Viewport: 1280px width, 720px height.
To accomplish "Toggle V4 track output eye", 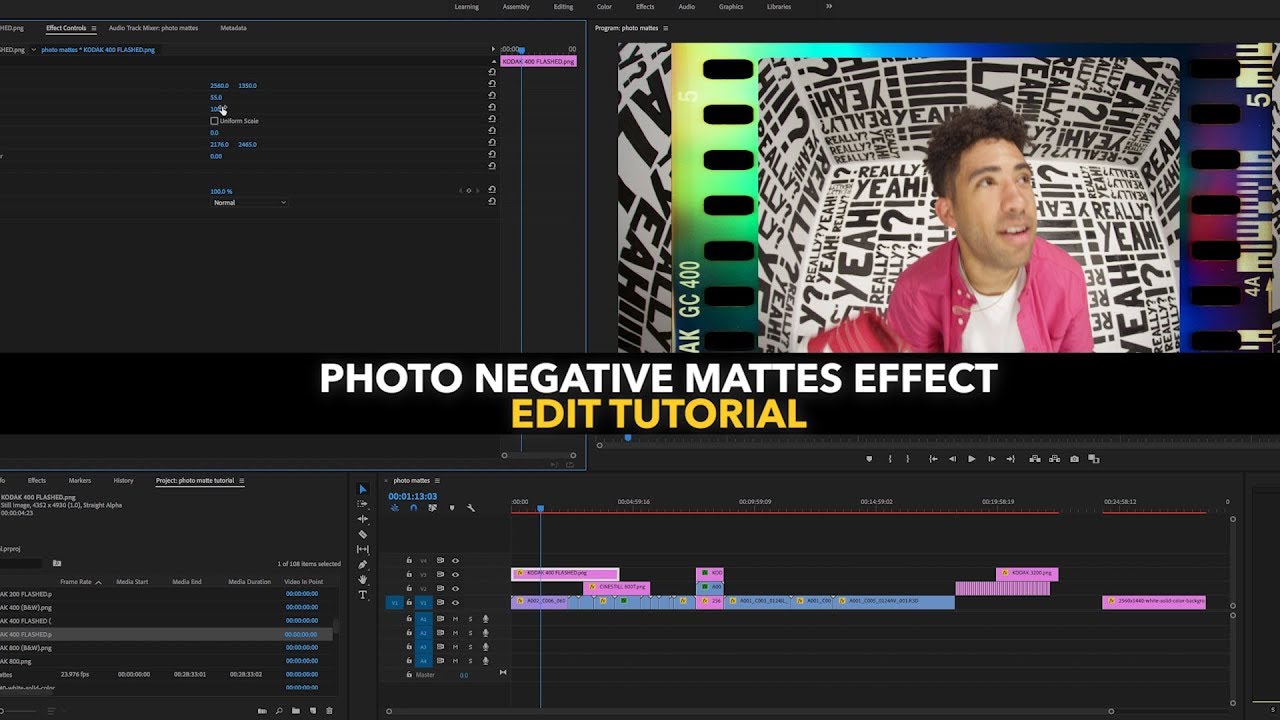I will pyautogui.click(x=455, y=561).
